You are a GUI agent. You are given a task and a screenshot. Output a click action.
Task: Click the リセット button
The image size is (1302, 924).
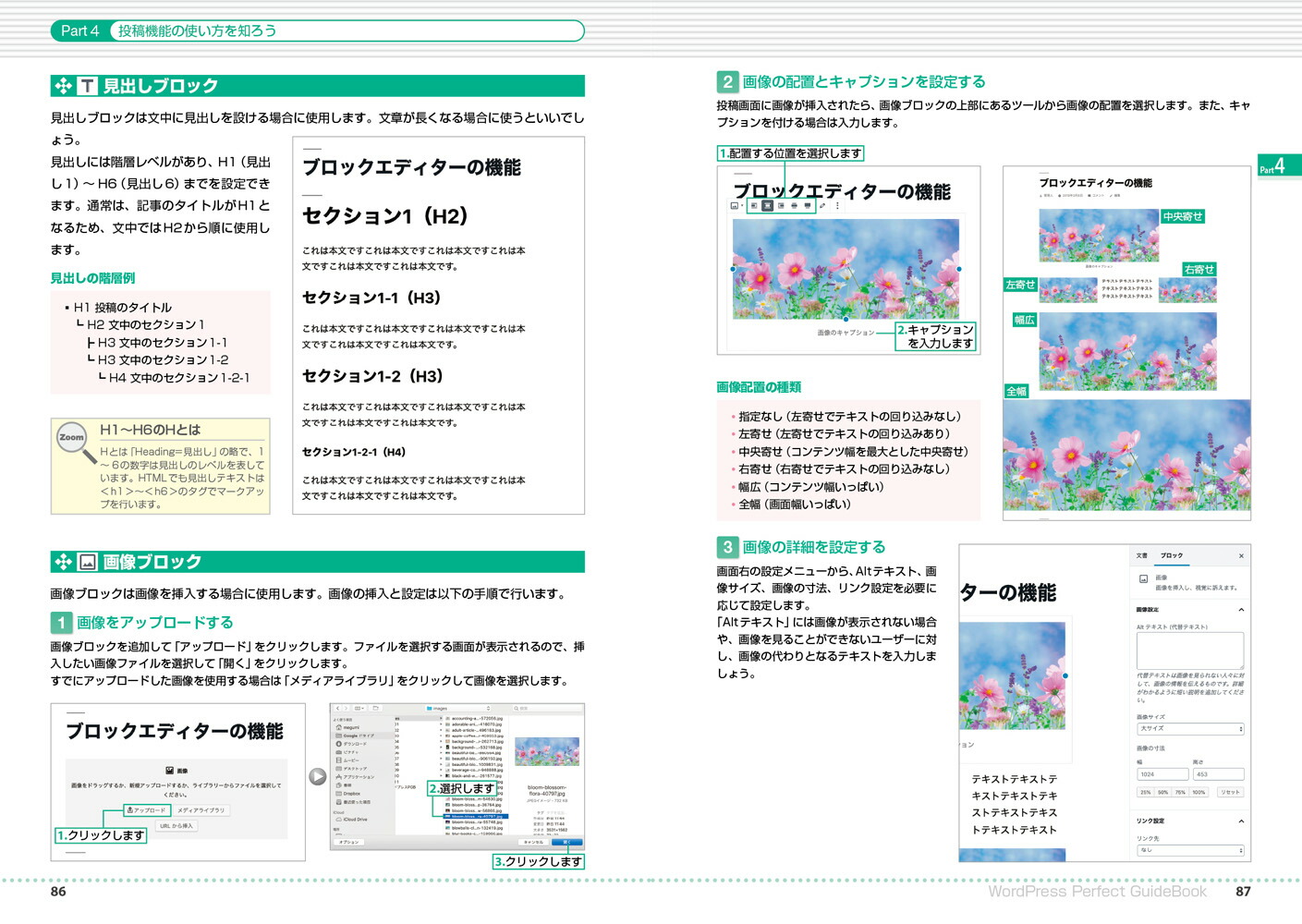pos(1230,792)
